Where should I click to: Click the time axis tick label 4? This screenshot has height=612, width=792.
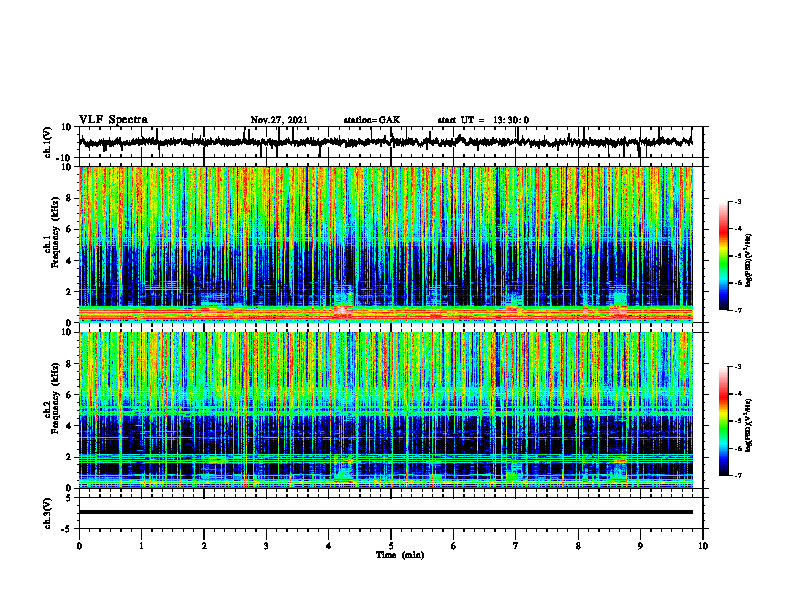(329, 546)
